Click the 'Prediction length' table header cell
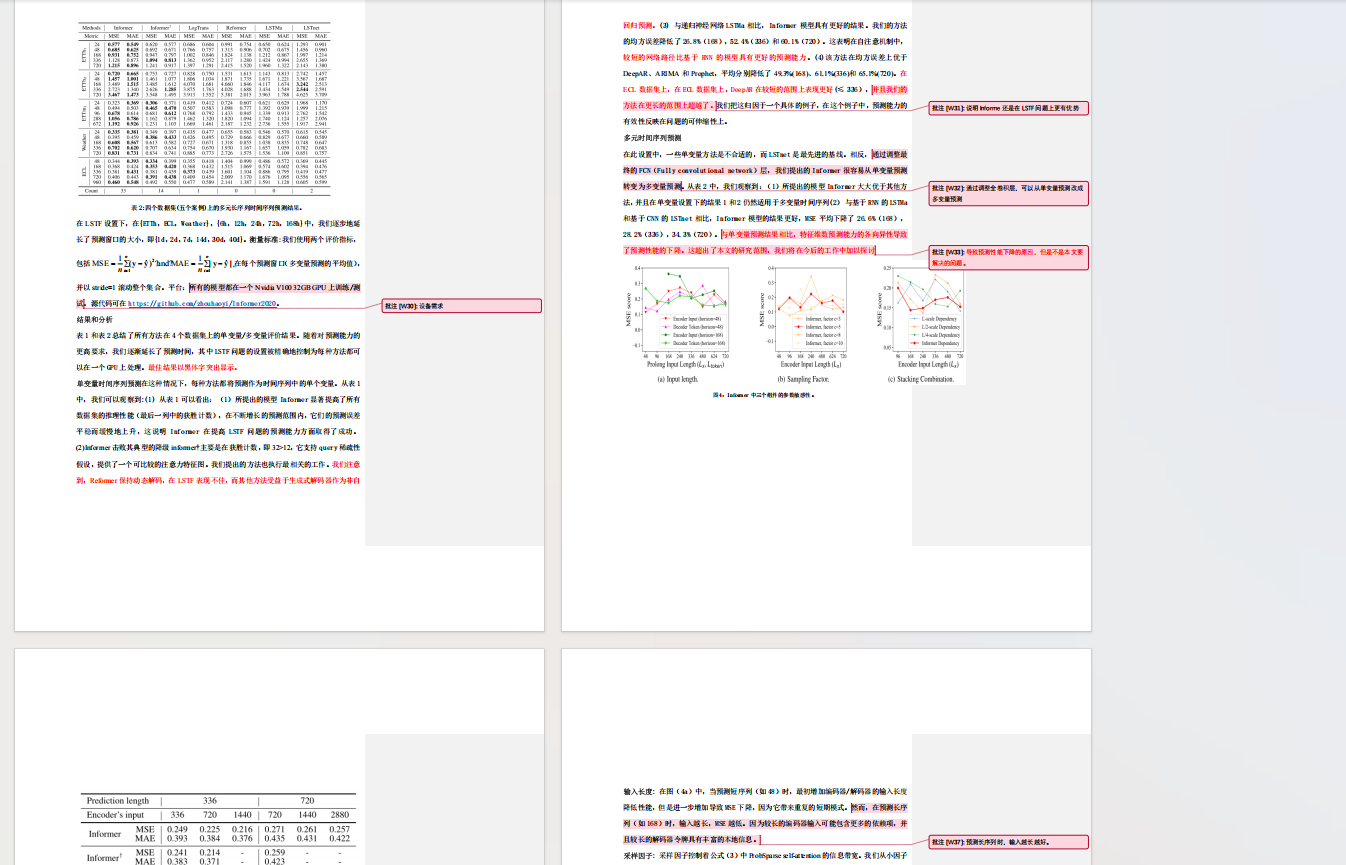This screenshot has height=865, width=1346. 118,801
